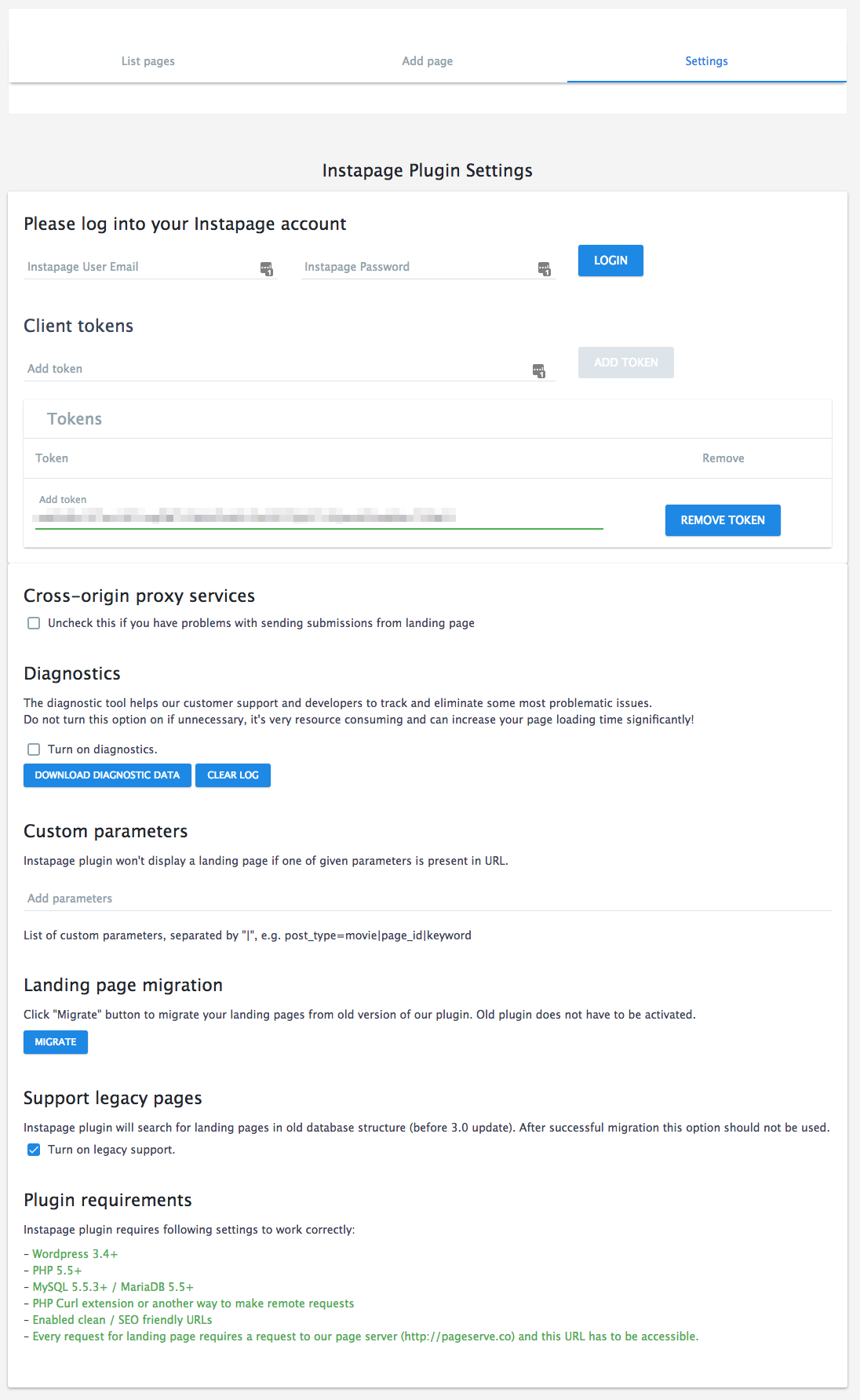860x1400 pixels.
Task: Click password manager icon in Email field
Action: pyautogui.click(x=267, y=269)
